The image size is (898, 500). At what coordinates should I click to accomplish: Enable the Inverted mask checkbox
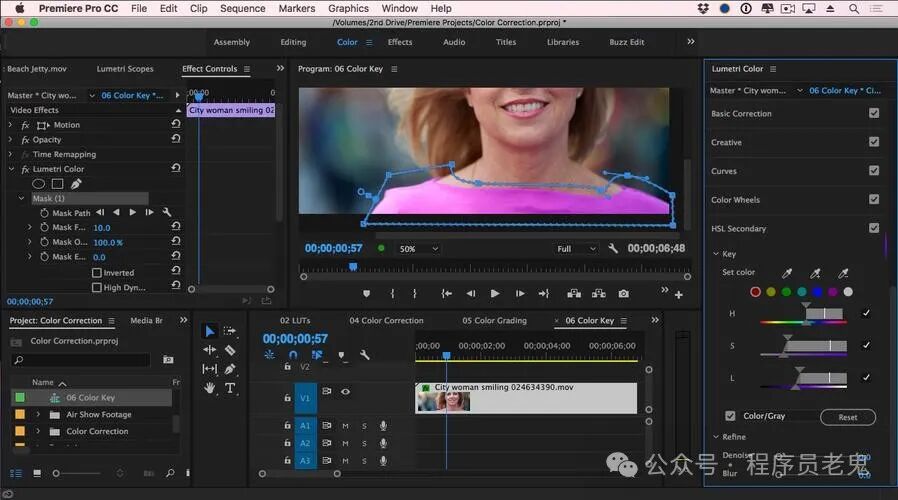pos(97,273)
